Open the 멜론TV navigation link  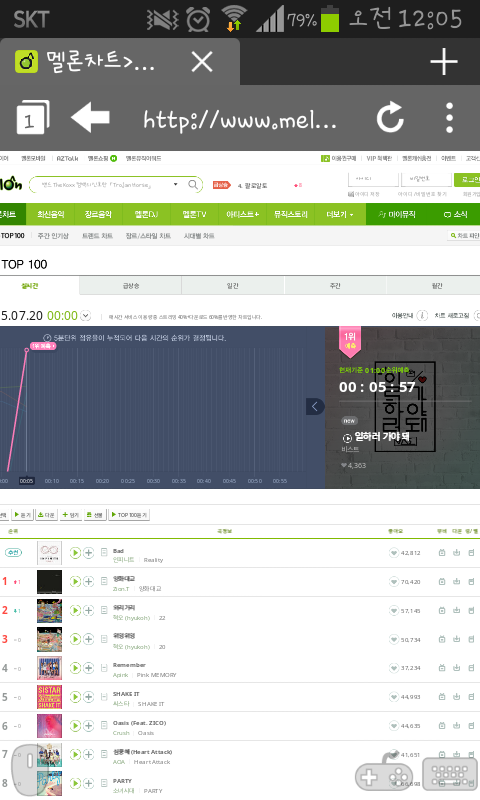[x=194, y=214]
